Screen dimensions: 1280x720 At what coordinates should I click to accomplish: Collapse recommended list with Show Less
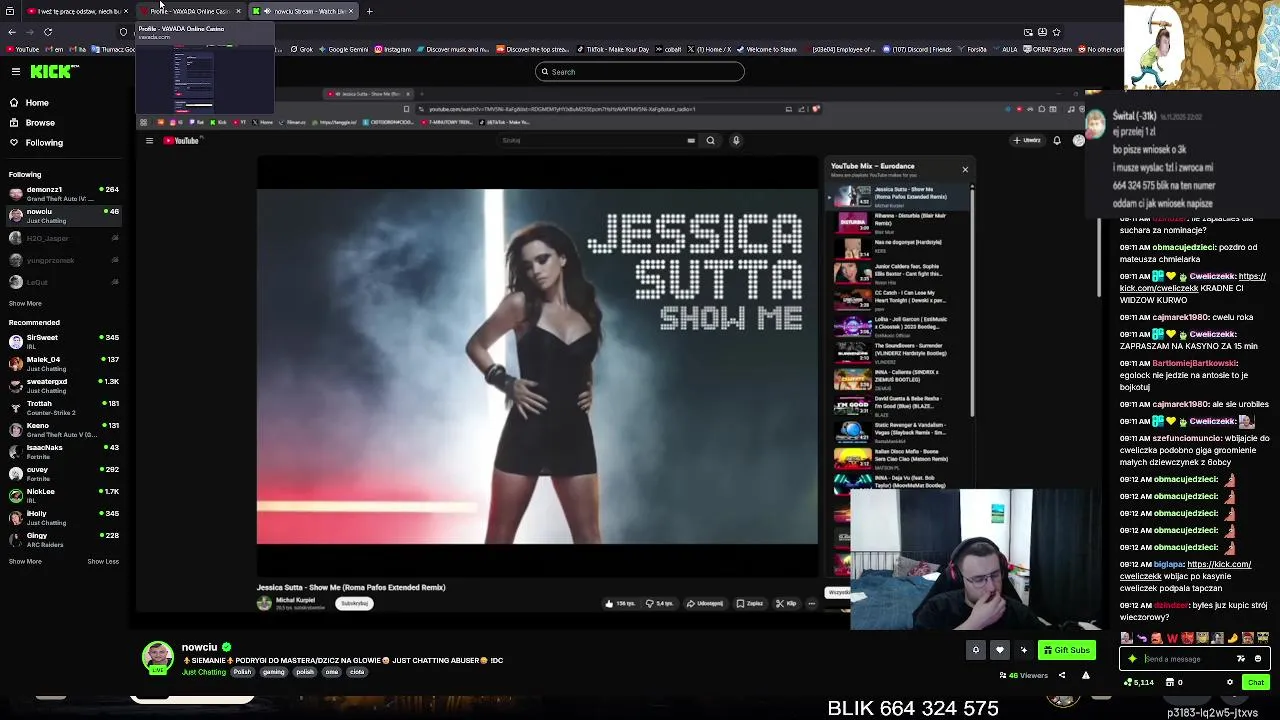103,561
